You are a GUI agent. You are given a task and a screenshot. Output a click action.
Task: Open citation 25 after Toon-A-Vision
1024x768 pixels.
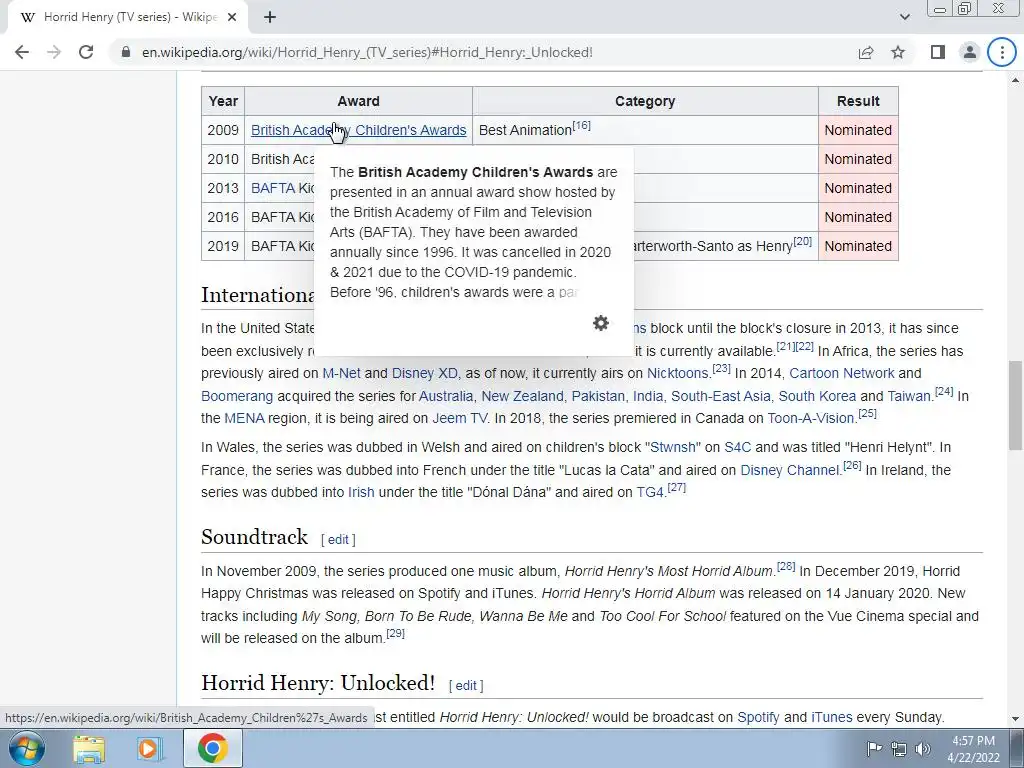[867, 413]
